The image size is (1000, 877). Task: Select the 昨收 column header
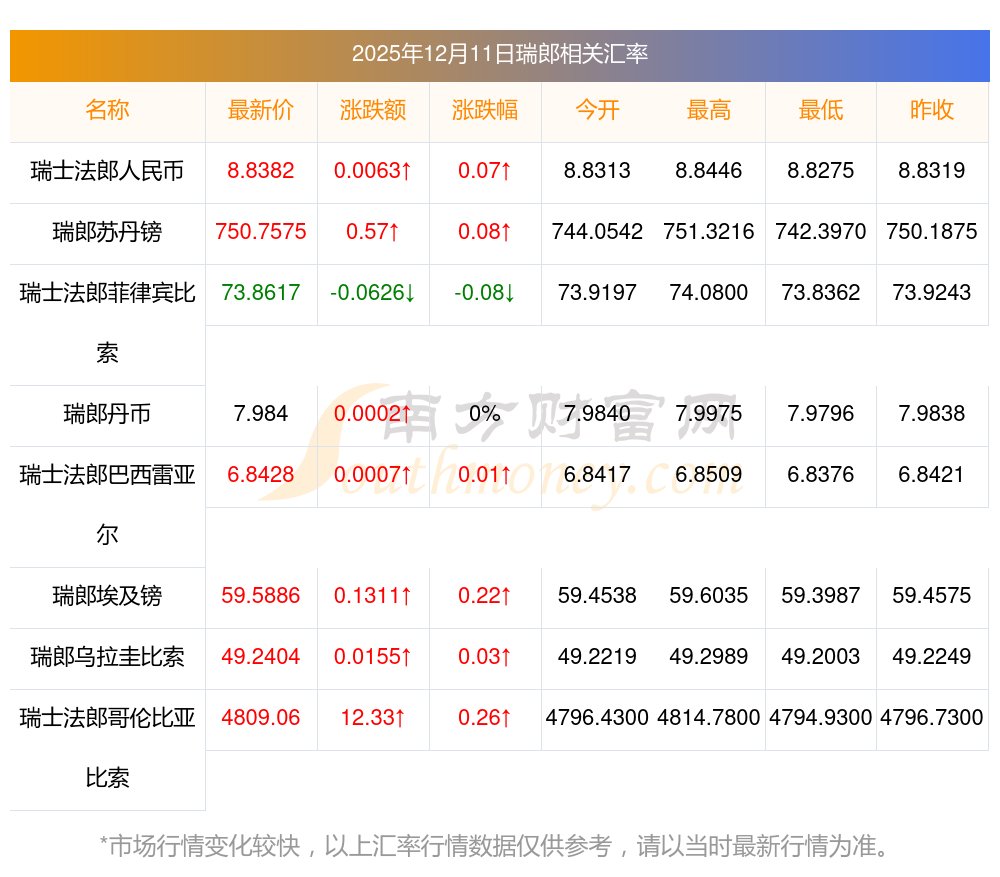click(x=932, y=110)
